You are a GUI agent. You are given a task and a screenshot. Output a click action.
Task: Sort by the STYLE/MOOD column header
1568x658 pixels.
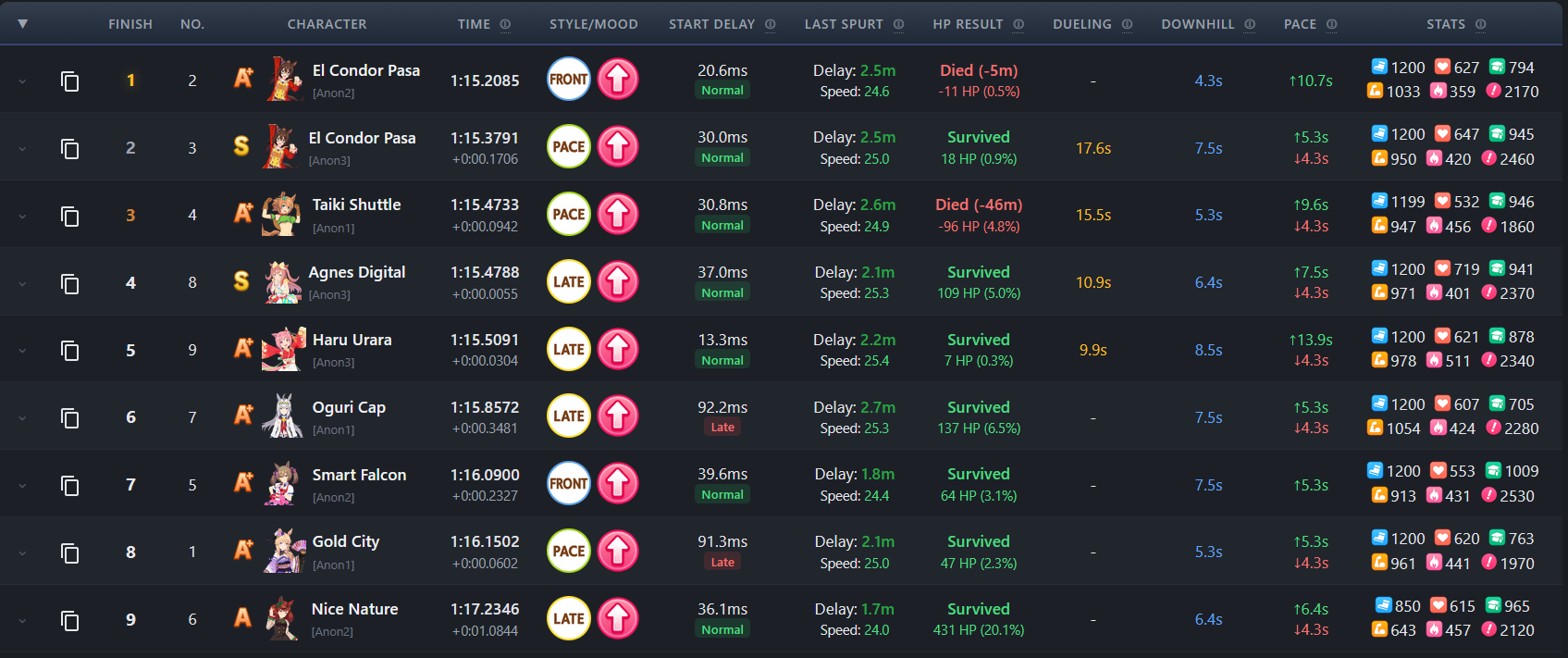click(x=594, y=24)
